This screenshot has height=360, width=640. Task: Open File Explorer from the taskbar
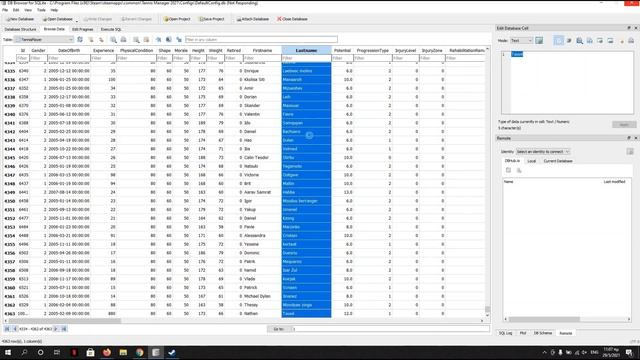click(x=123, y=352)
